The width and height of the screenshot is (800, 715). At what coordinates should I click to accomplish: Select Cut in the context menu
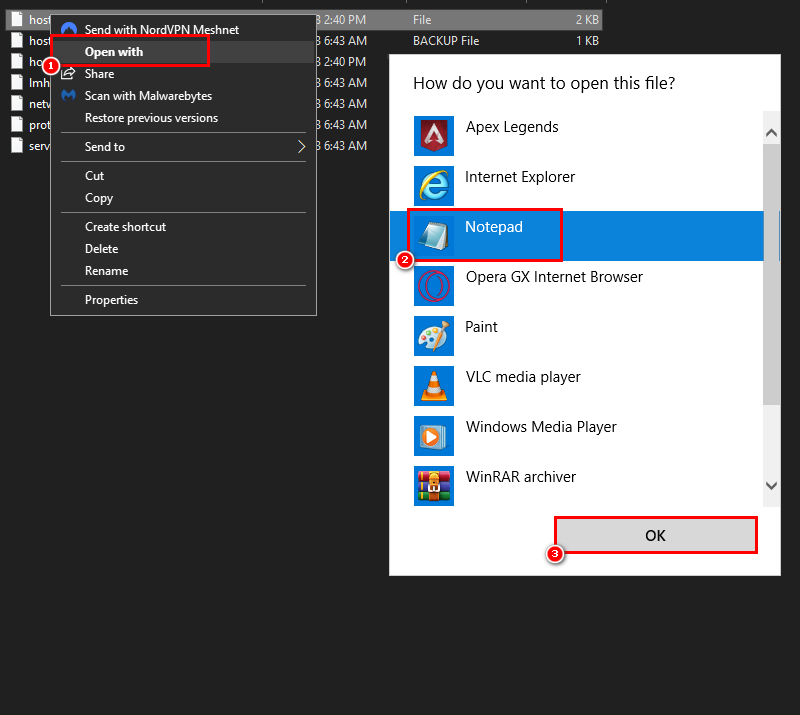point(184,176)
